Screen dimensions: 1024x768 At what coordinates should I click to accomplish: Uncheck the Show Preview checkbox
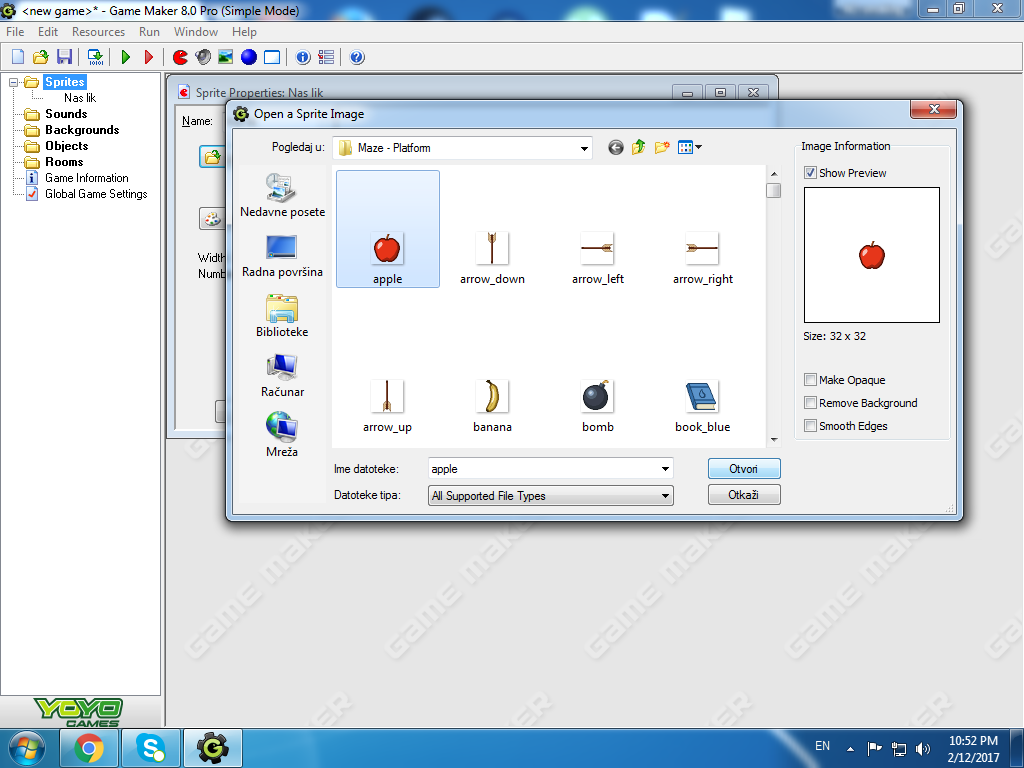[x=810, y=173]
